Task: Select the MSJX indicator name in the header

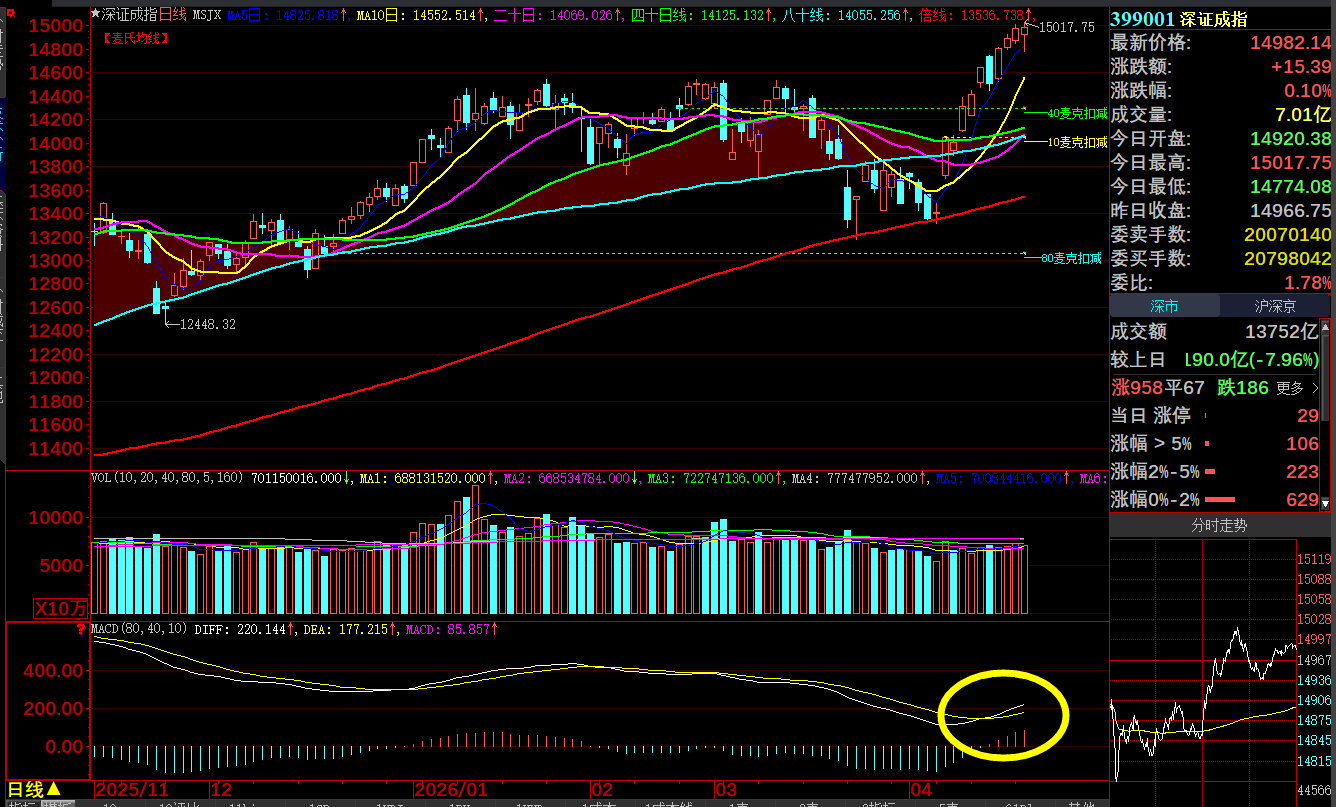Action: (206, 15)
